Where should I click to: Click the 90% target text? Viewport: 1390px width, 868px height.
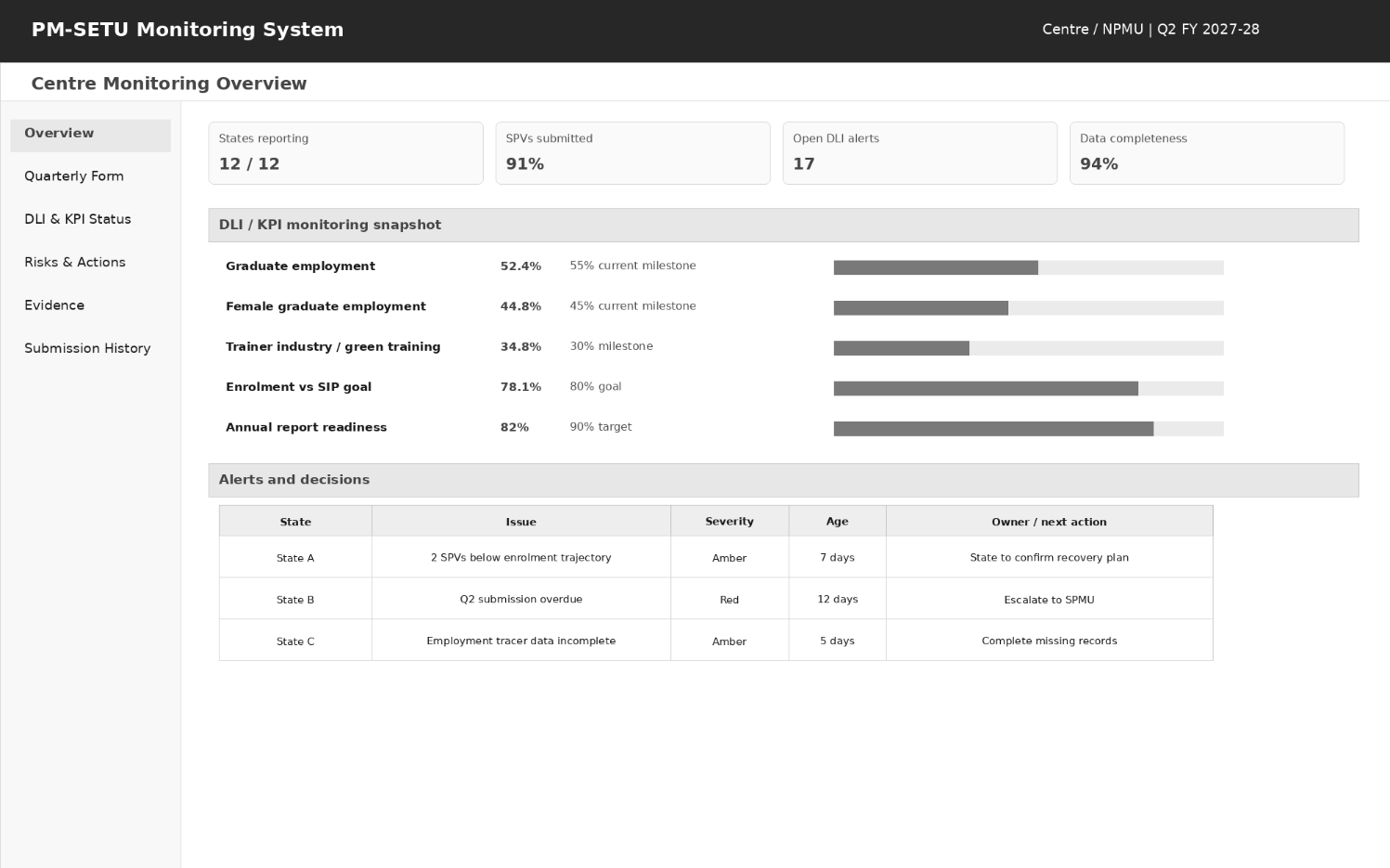coord(600,427)
